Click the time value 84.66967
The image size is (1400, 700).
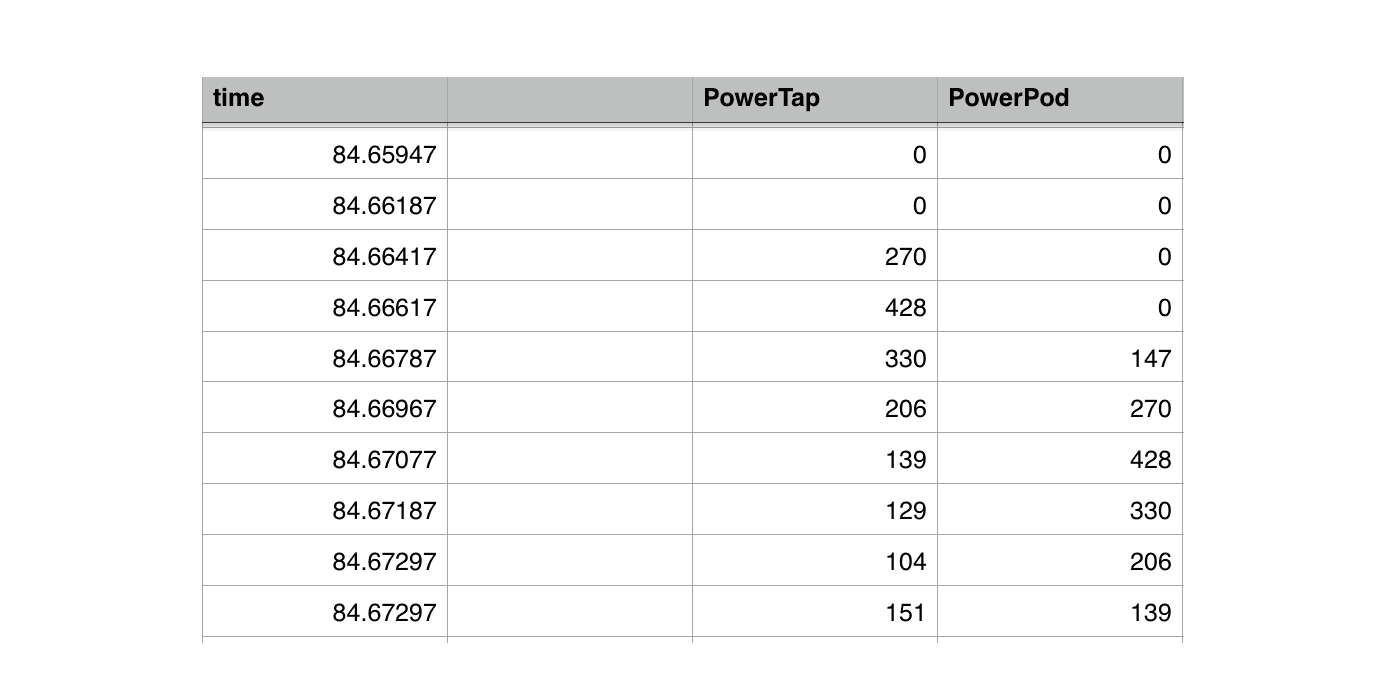coord(324,409)
